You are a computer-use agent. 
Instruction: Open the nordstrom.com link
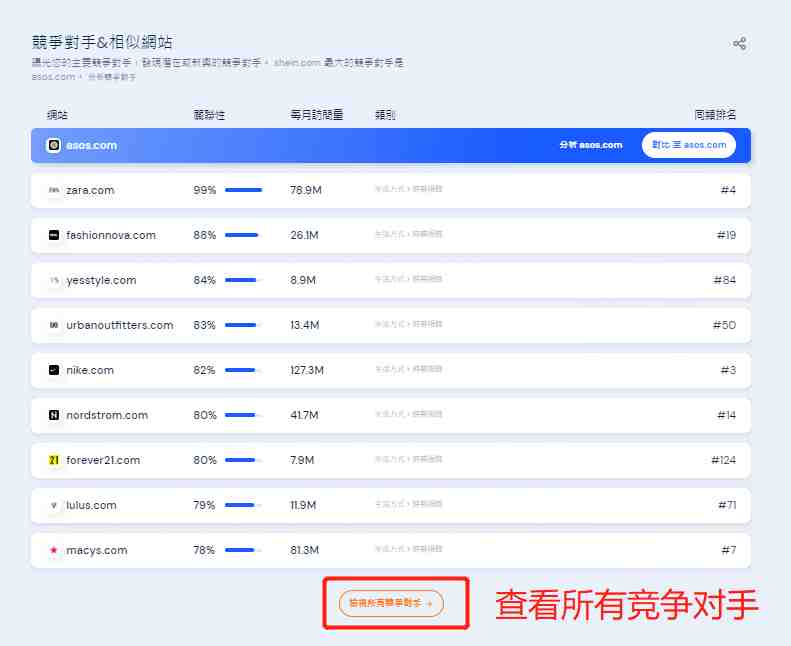107,415
